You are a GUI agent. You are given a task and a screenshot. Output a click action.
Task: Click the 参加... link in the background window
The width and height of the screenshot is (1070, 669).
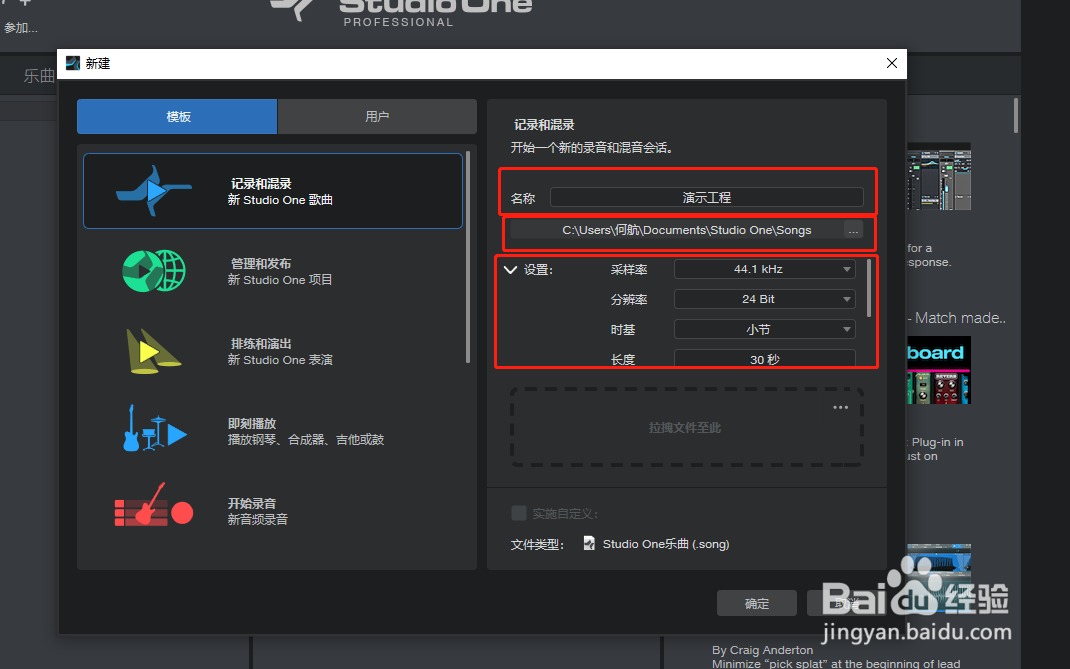(20, 28)
